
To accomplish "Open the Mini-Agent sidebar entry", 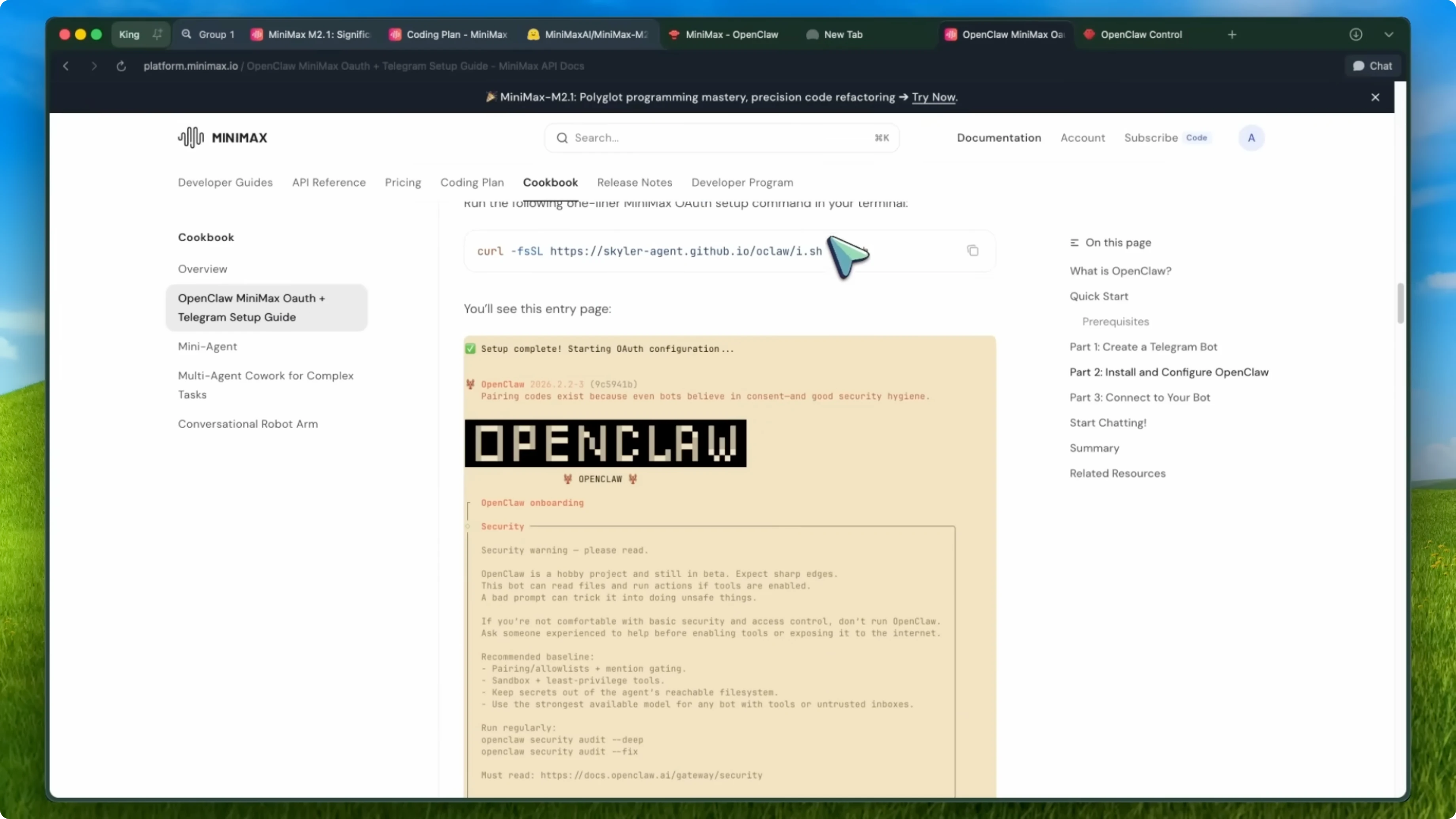I will [207, 346].
